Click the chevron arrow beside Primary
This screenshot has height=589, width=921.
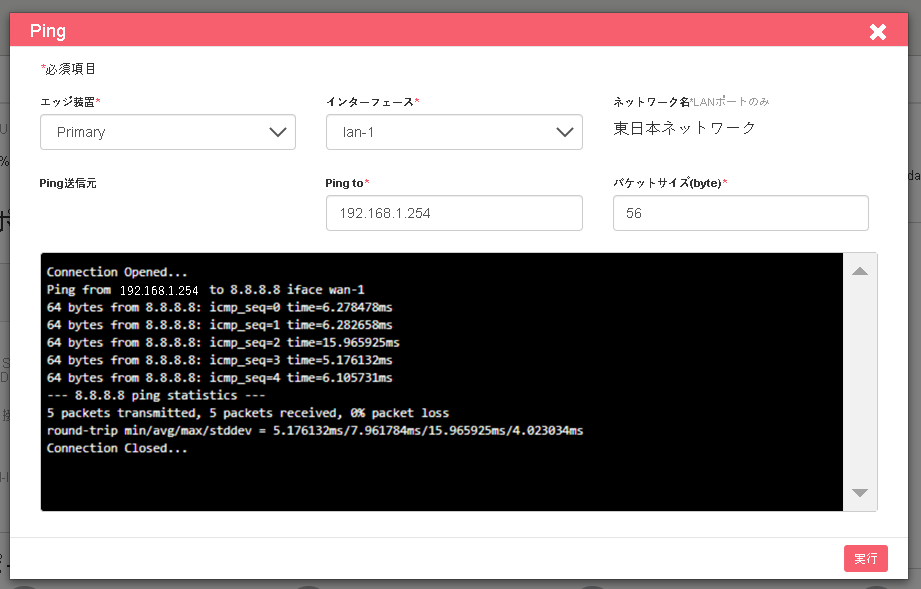point(278,132)
